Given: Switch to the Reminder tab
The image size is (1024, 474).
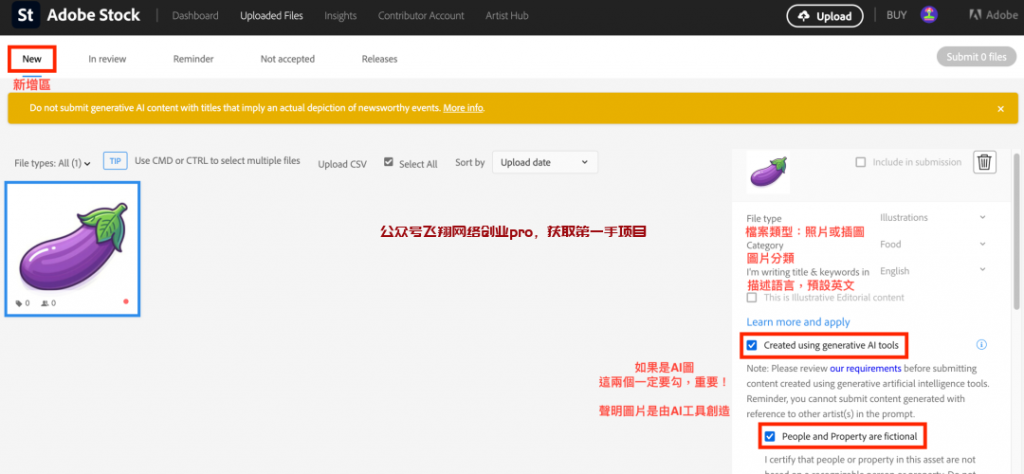Looking at the screenshot, I should [193, 59].
